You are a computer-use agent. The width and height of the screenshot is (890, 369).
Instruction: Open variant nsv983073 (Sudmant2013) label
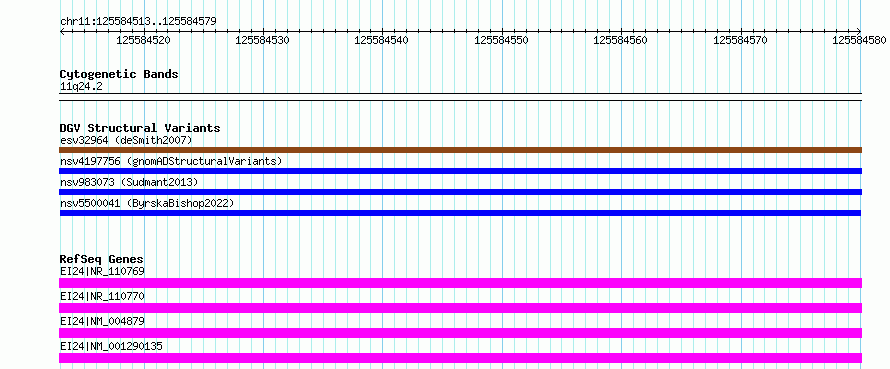129,182
